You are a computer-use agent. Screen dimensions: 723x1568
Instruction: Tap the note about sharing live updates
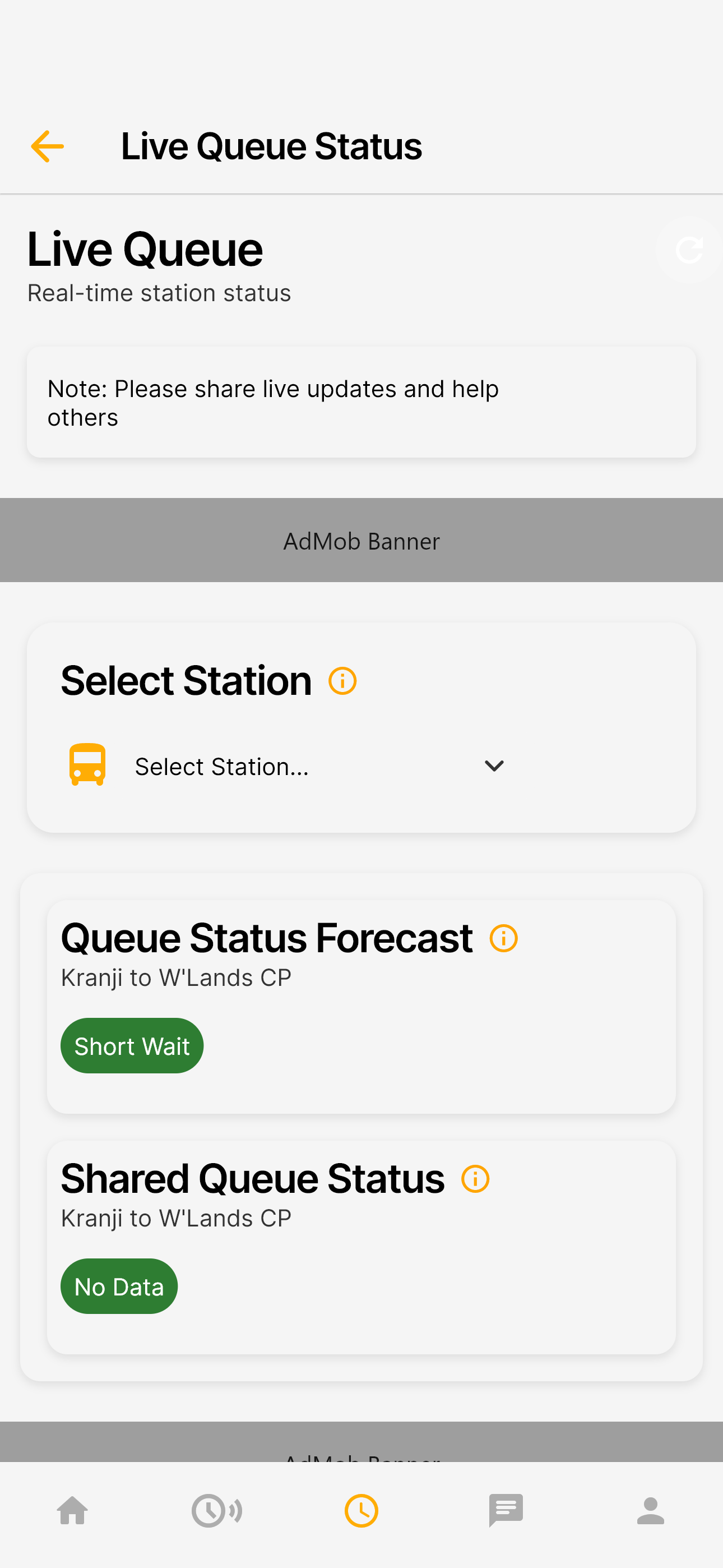click(x=361, y=402)
